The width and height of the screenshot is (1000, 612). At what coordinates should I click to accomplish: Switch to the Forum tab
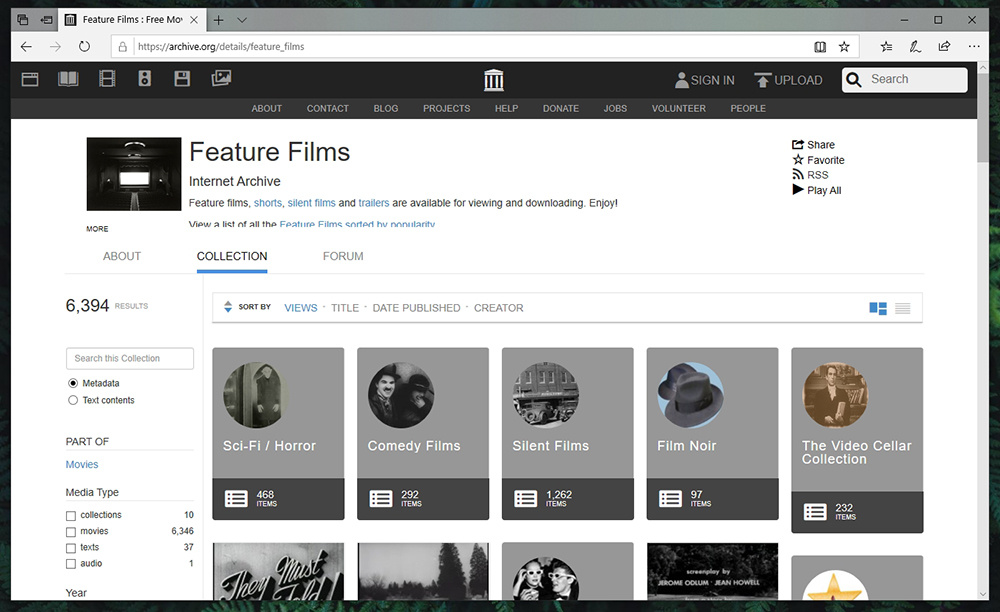pyautogui.click(x=343, y=256)
